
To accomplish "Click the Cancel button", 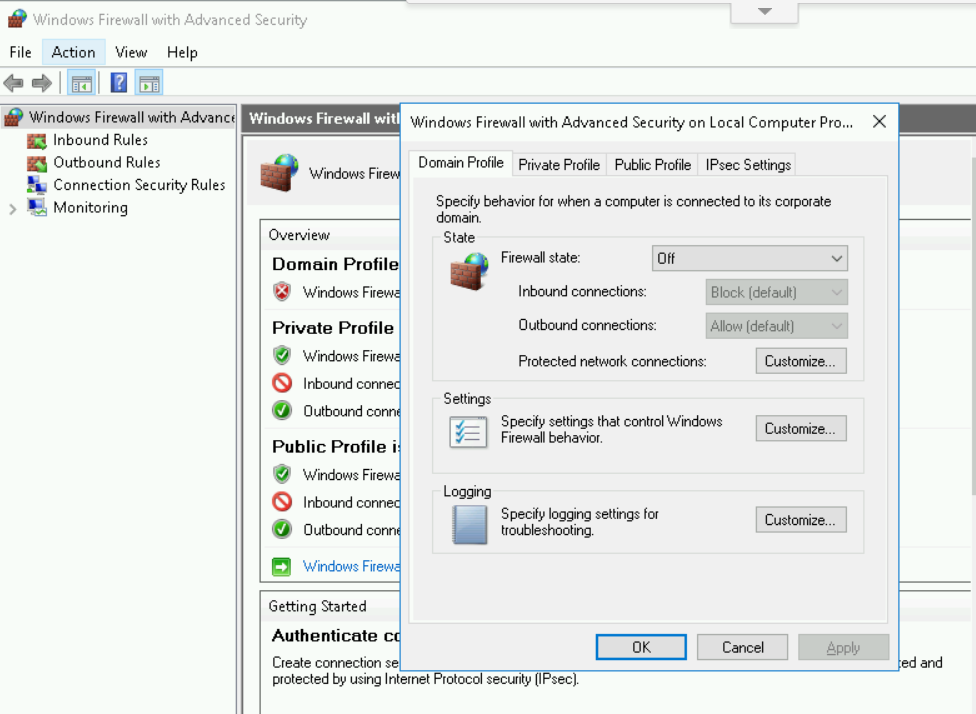I will pyautogui.click(x=743, y=647).
